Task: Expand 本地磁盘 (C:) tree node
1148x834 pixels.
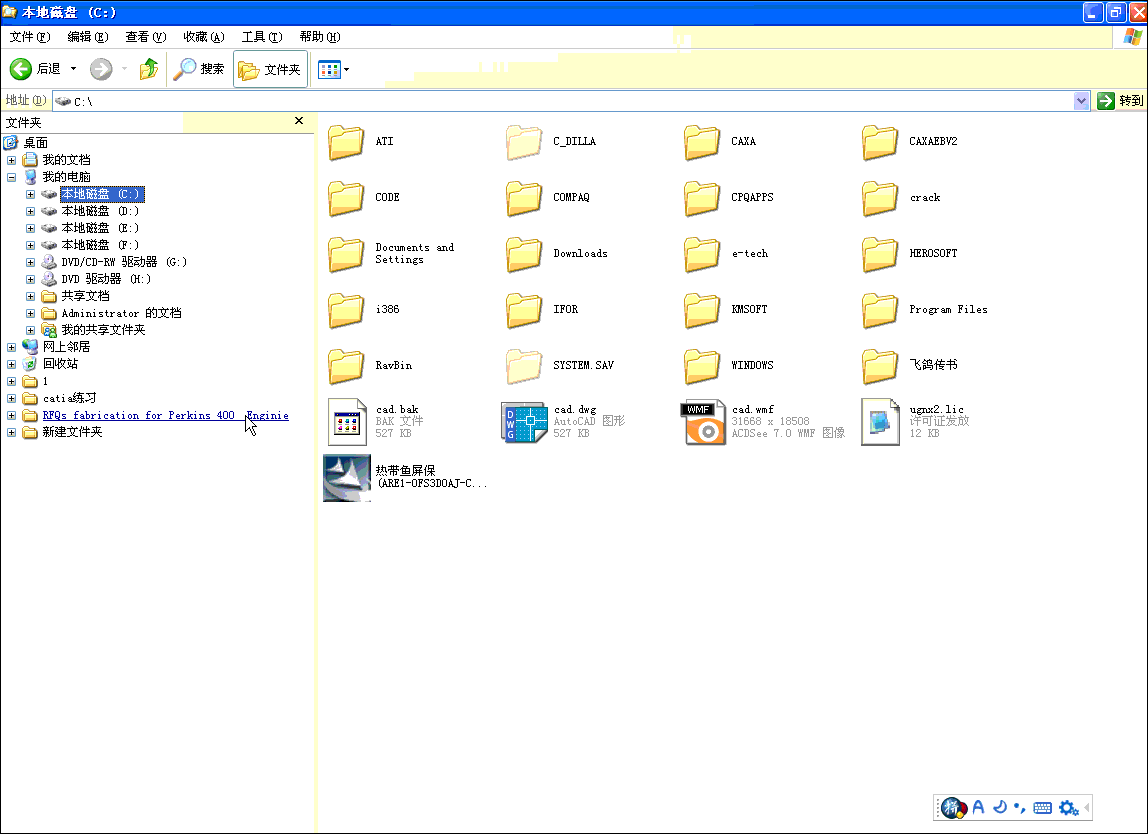Action: (x=30, y=194)
